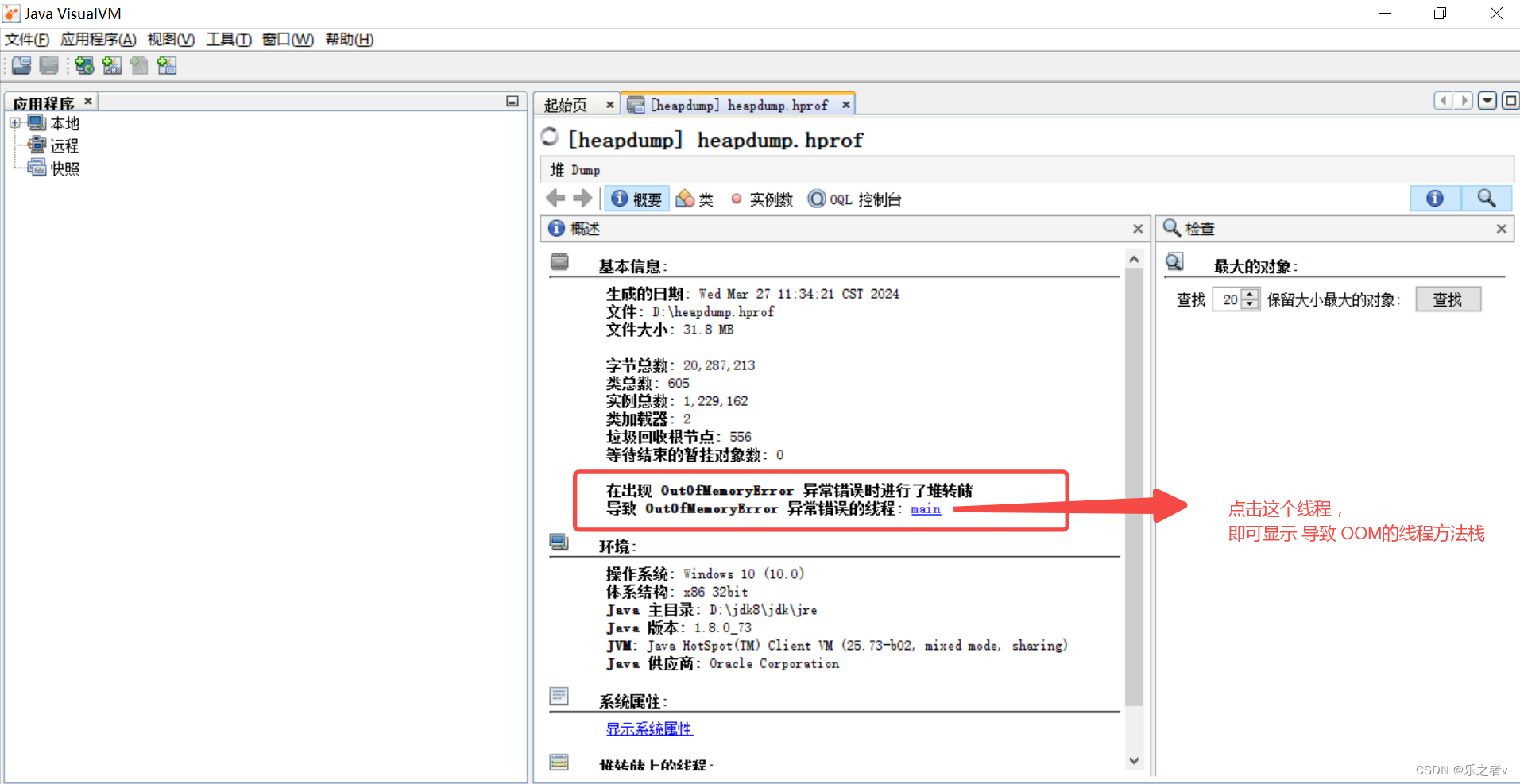Viewport: 1520px width, 784px height.
Task: Open the 视图(V) menu
Action: click(x=171, y=40)
